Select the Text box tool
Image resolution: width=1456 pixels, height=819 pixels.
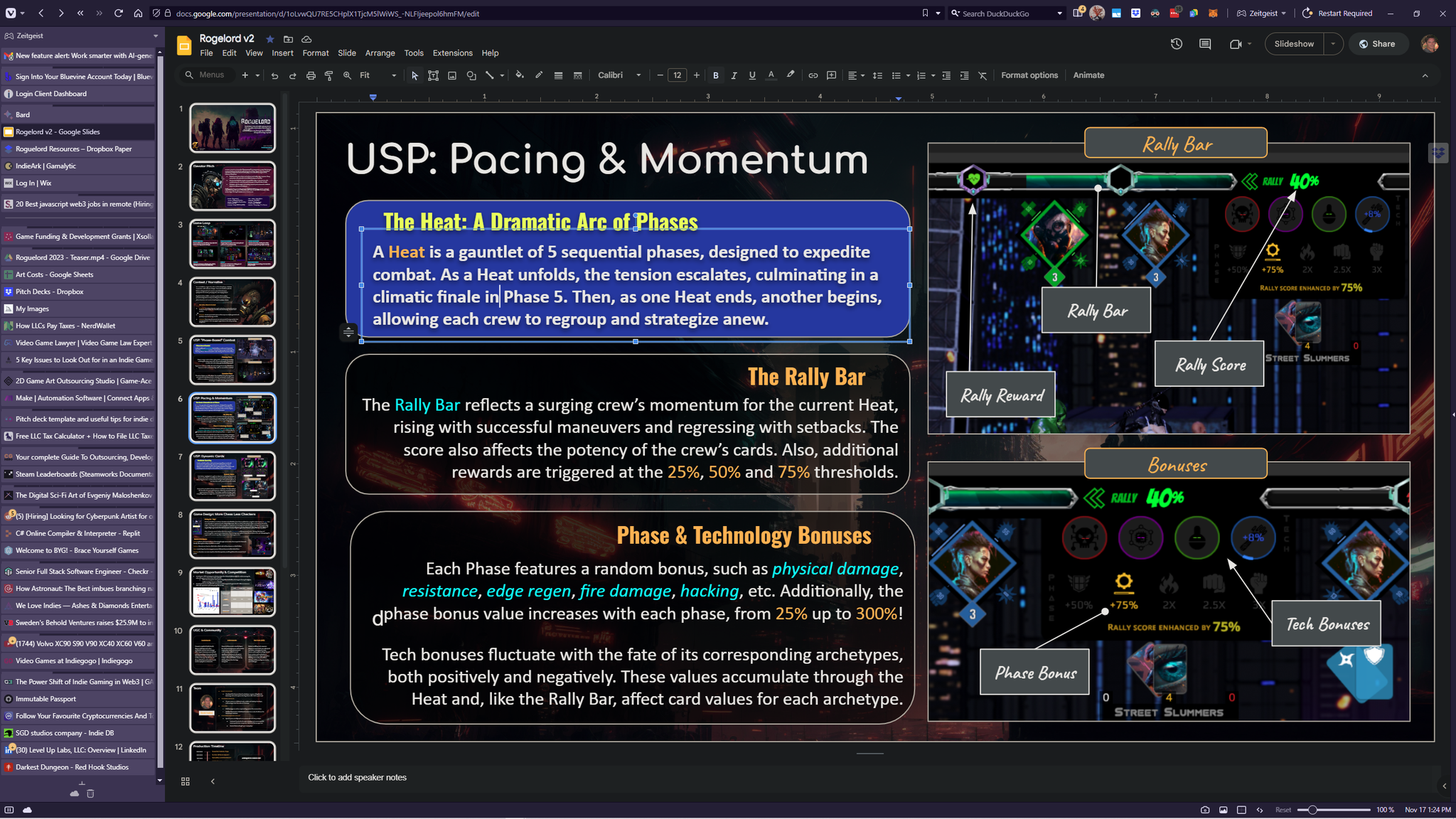433,75
